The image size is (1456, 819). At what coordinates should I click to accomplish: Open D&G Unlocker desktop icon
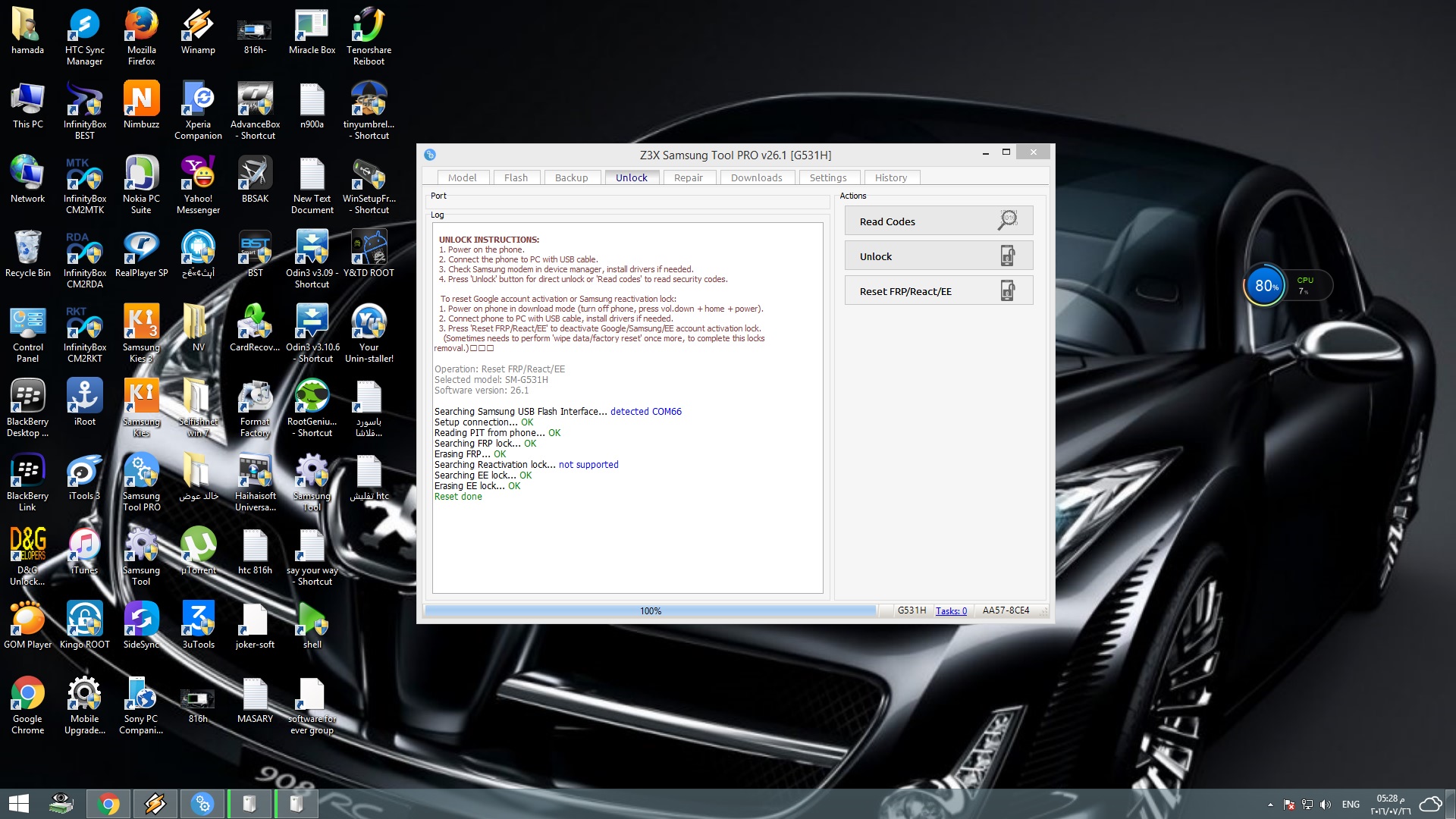[x=27, y=557]
